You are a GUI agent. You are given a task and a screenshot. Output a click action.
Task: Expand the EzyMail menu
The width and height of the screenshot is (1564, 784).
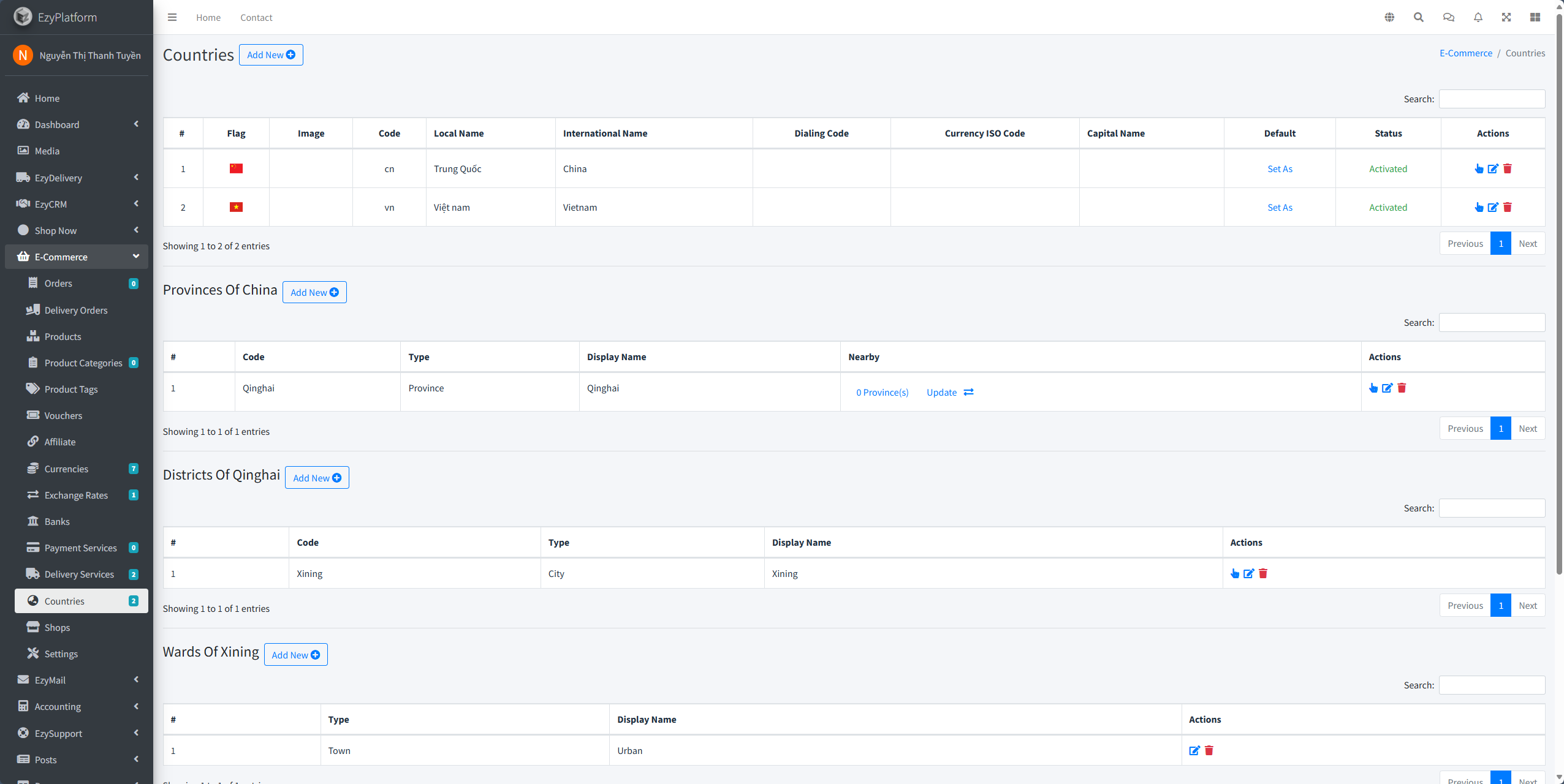pyautogui.click(x=77, y=680)
